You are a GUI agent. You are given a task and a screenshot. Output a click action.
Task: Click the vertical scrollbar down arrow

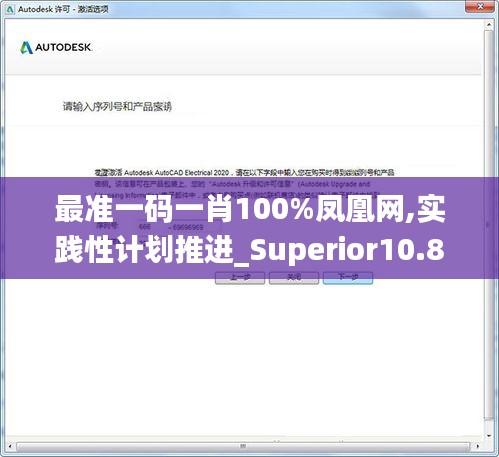coord(489,435)
